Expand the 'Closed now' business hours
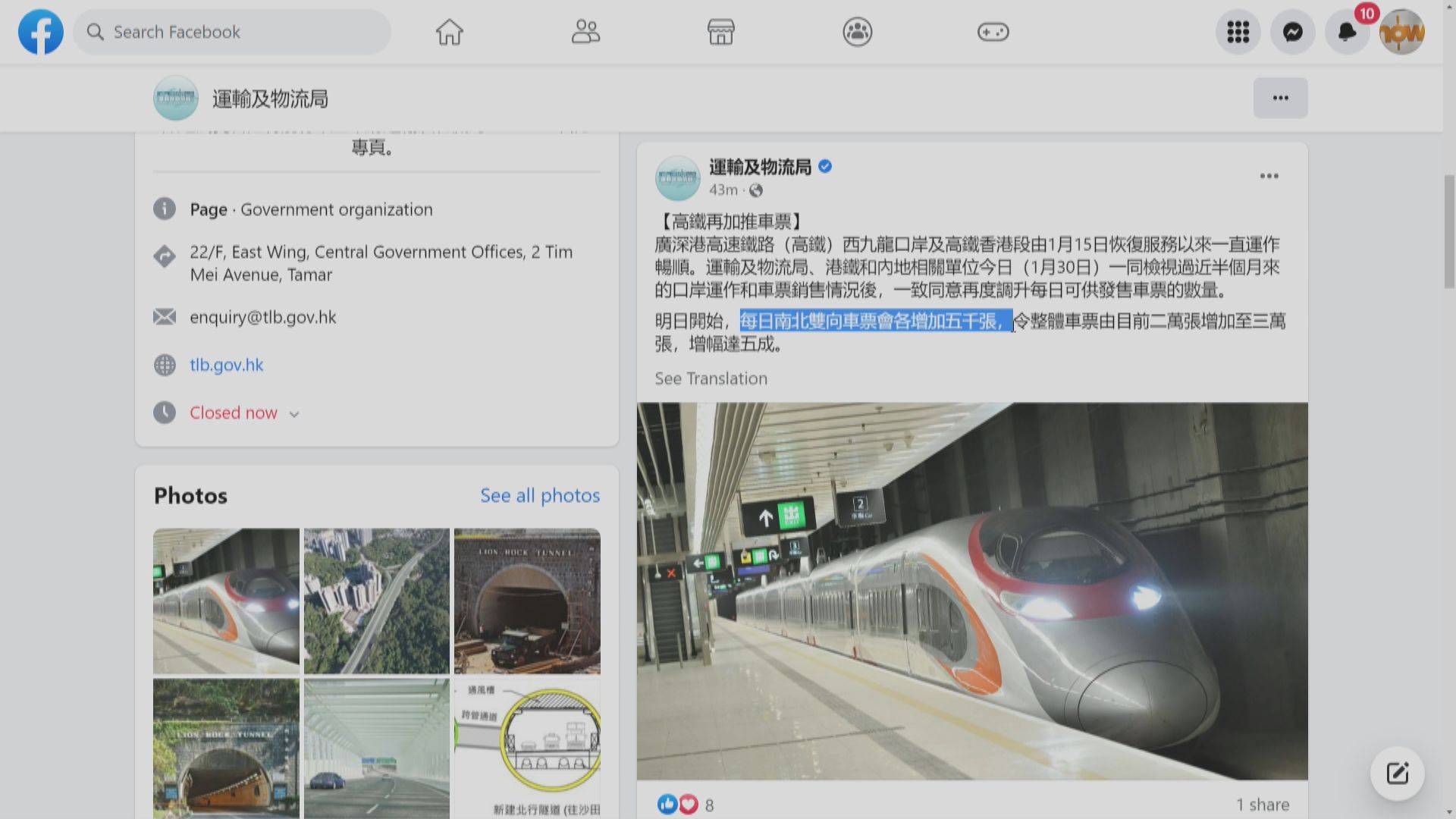 coord(233,413)
